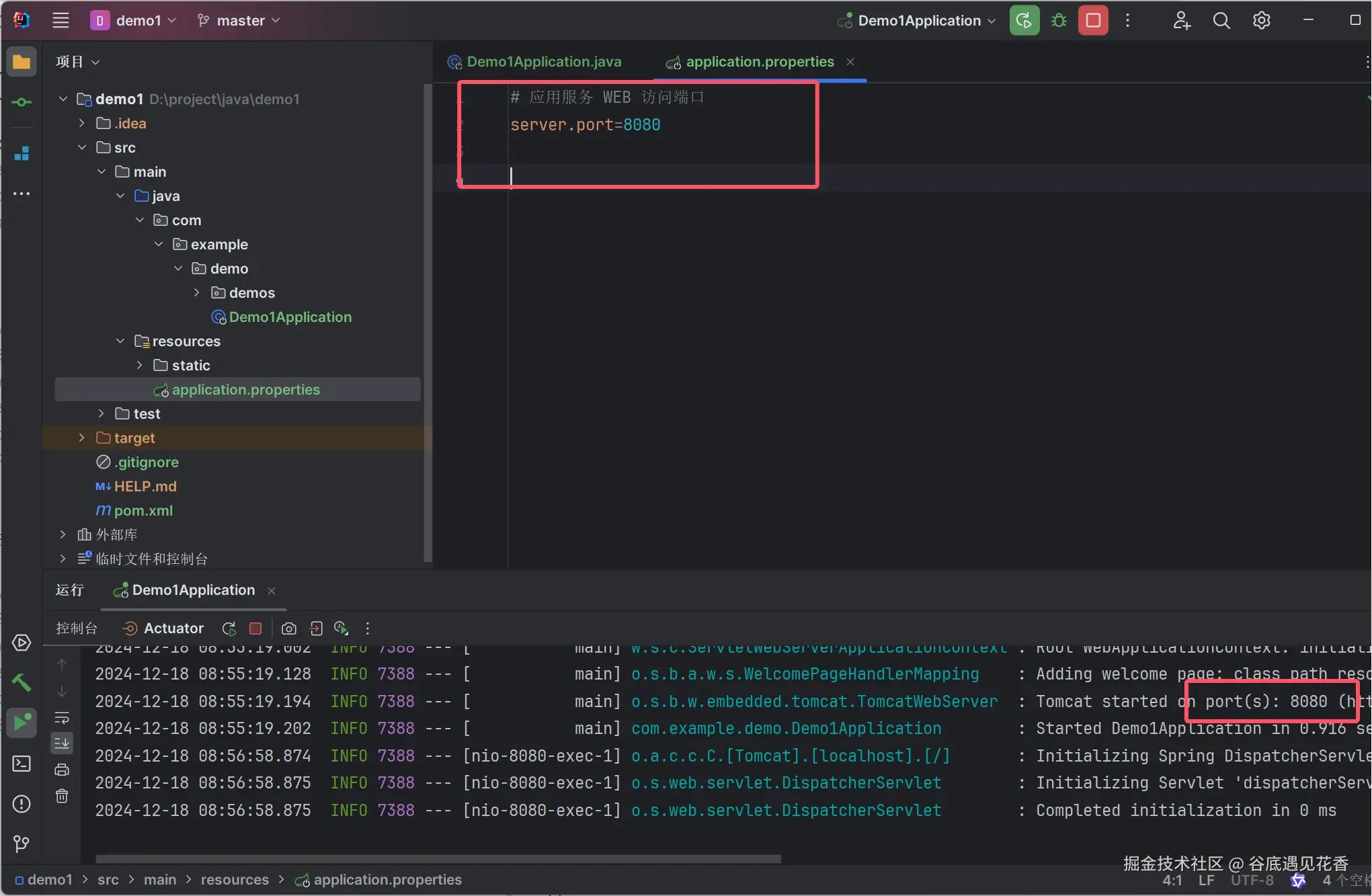Image resolution: width=1372 pixels, height=896 pixels.
Task: Toggle soft-wrap in the console
Action: [x=62, y=717]
